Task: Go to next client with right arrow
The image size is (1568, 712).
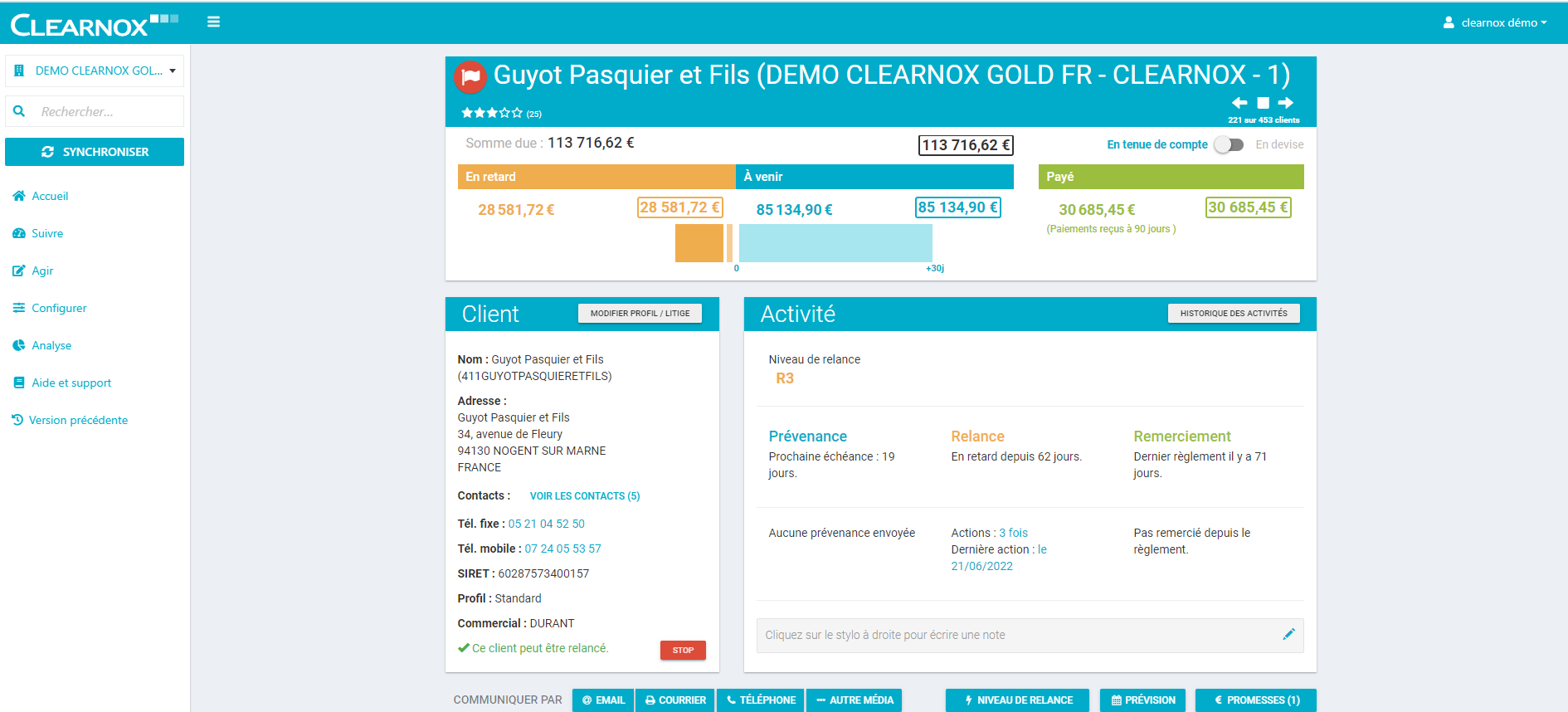Action: pos(1286,103)
